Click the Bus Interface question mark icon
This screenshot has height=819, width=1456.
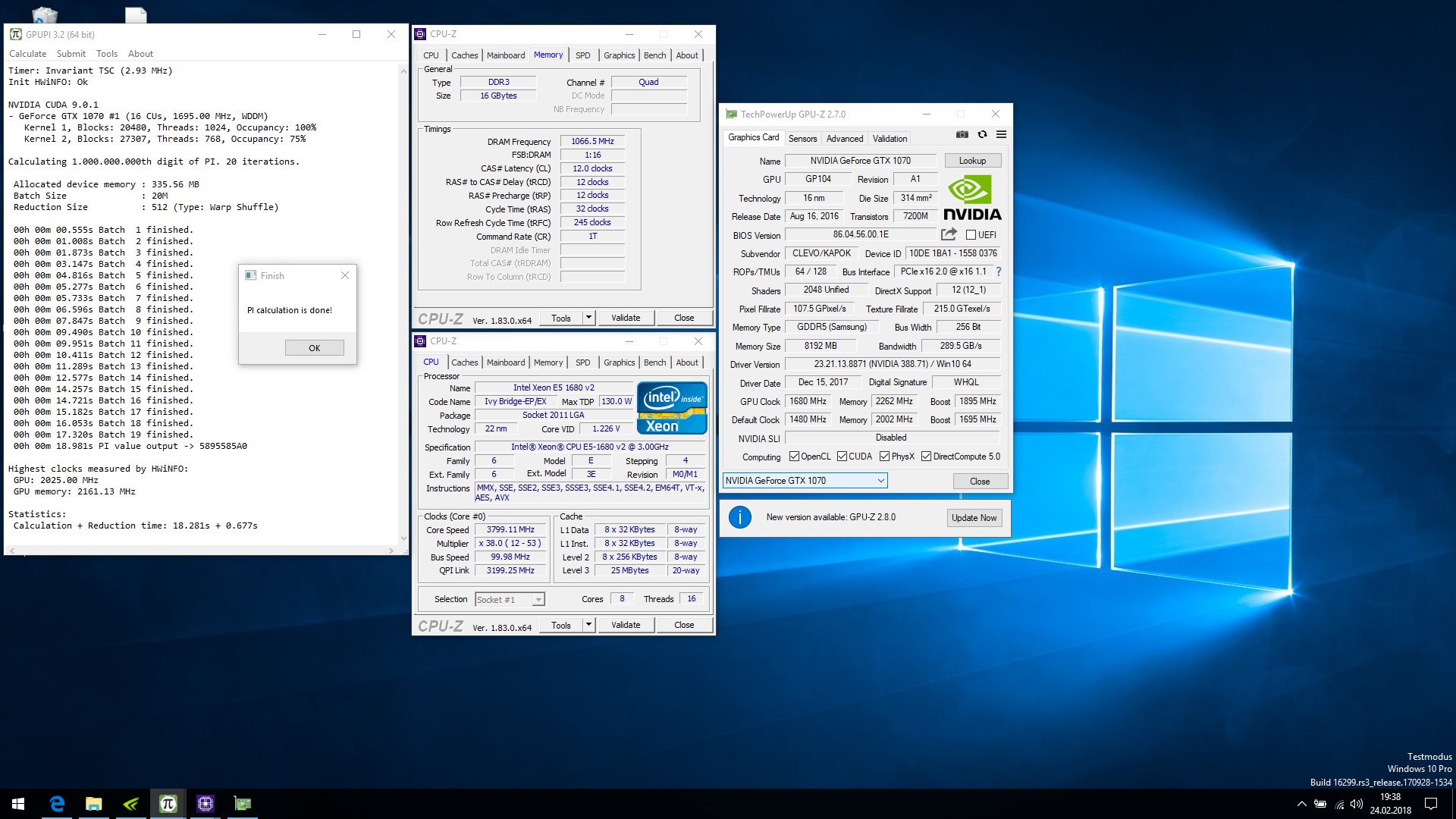click(999, 271)
